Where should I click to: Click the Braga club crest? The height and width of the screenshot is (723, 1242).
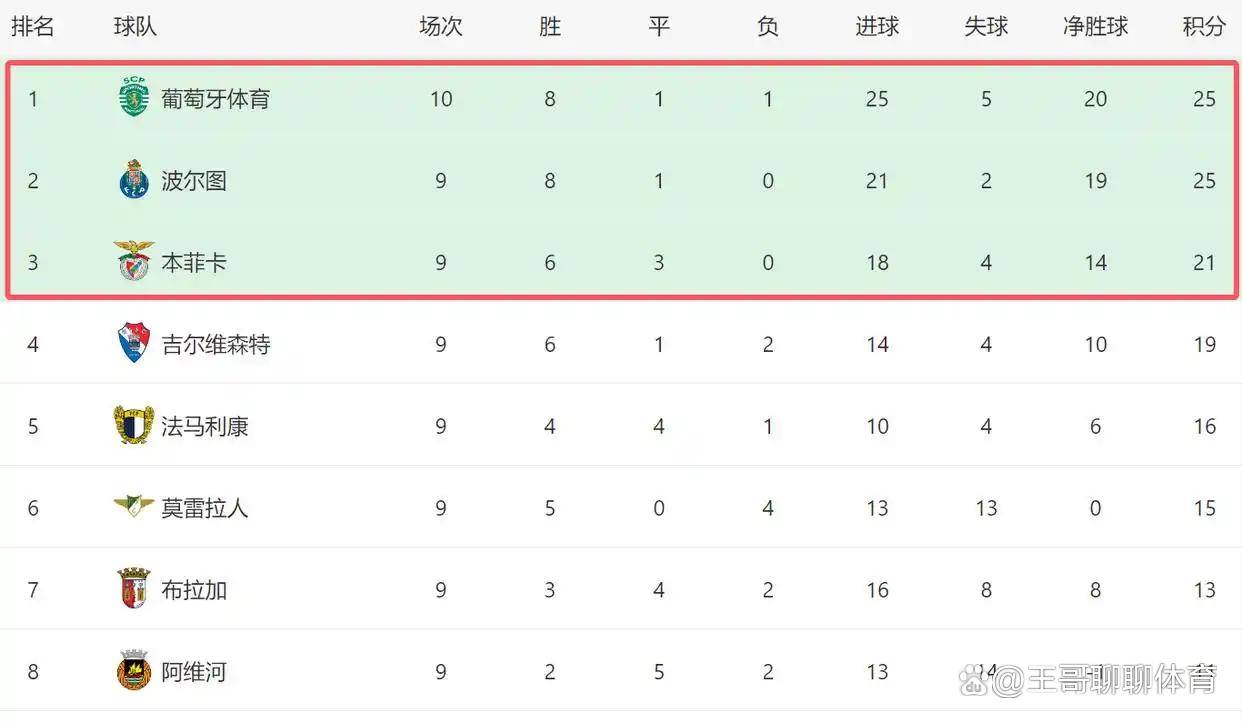133,589
